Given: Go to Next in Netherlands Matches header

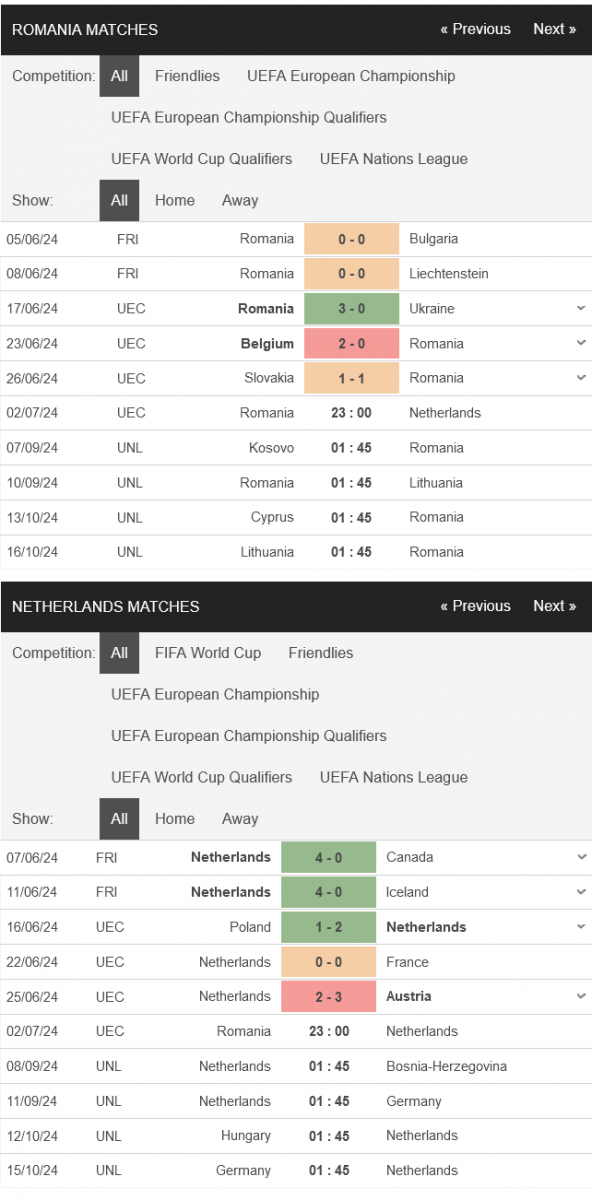Looking at the screenshot, I should click(x=554, y=606).
